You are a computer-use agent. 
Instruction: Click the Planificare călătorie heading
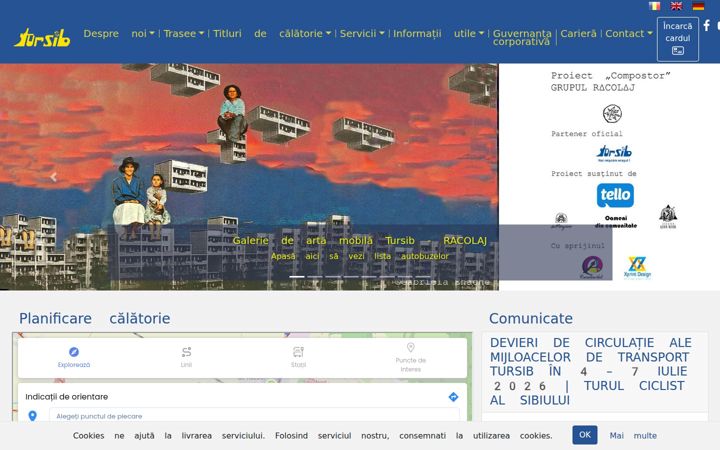click(x=95, y=318)
